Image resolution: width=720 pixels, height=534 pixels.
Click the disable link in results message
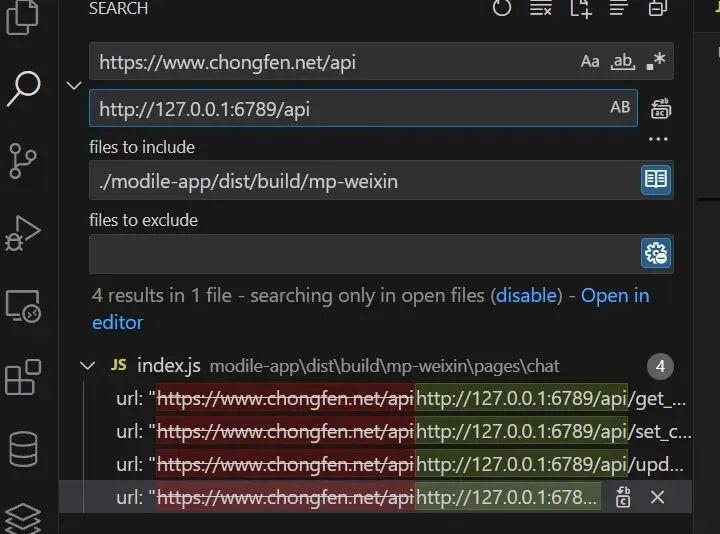pos(526,295)
